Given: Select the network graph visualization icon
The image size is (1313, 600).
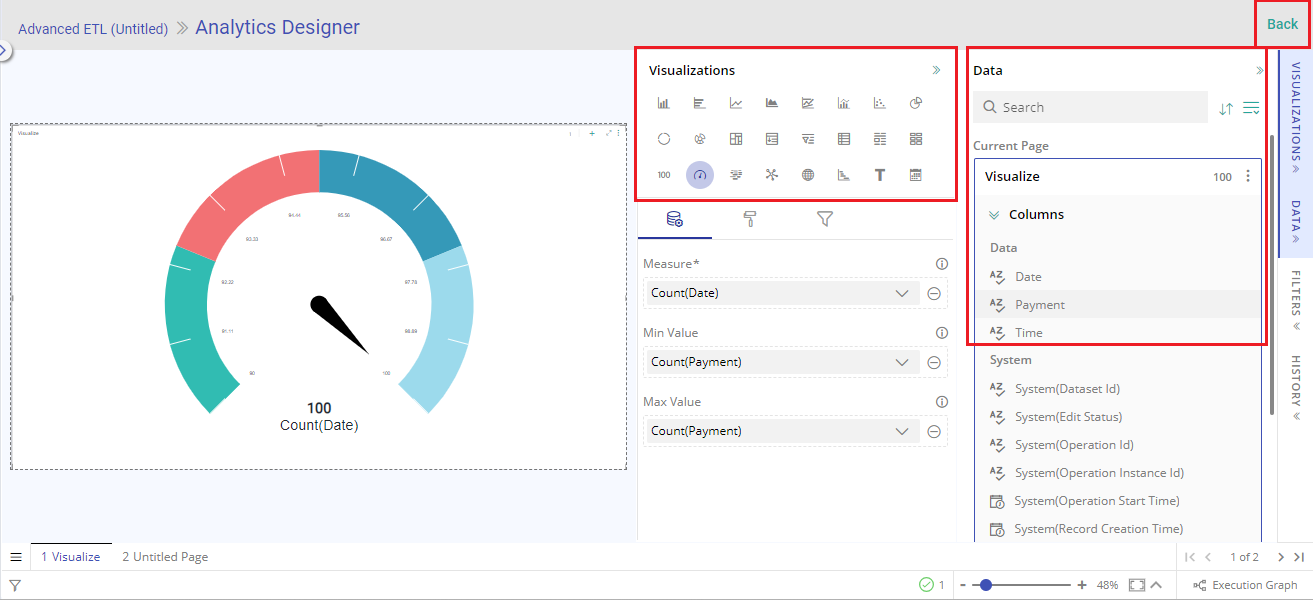Looking at the screenshot, I should [x=772, y=175].
